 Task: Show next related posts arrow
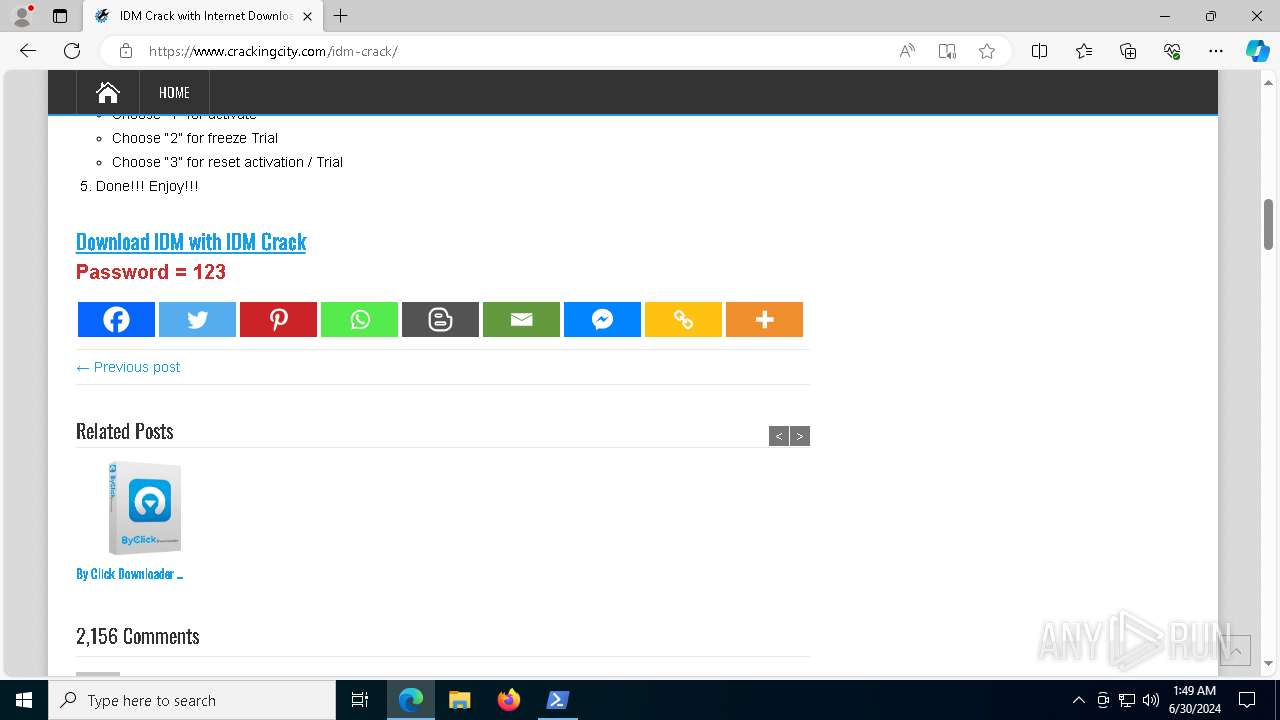pyautogui.click(x=800, y=436)
